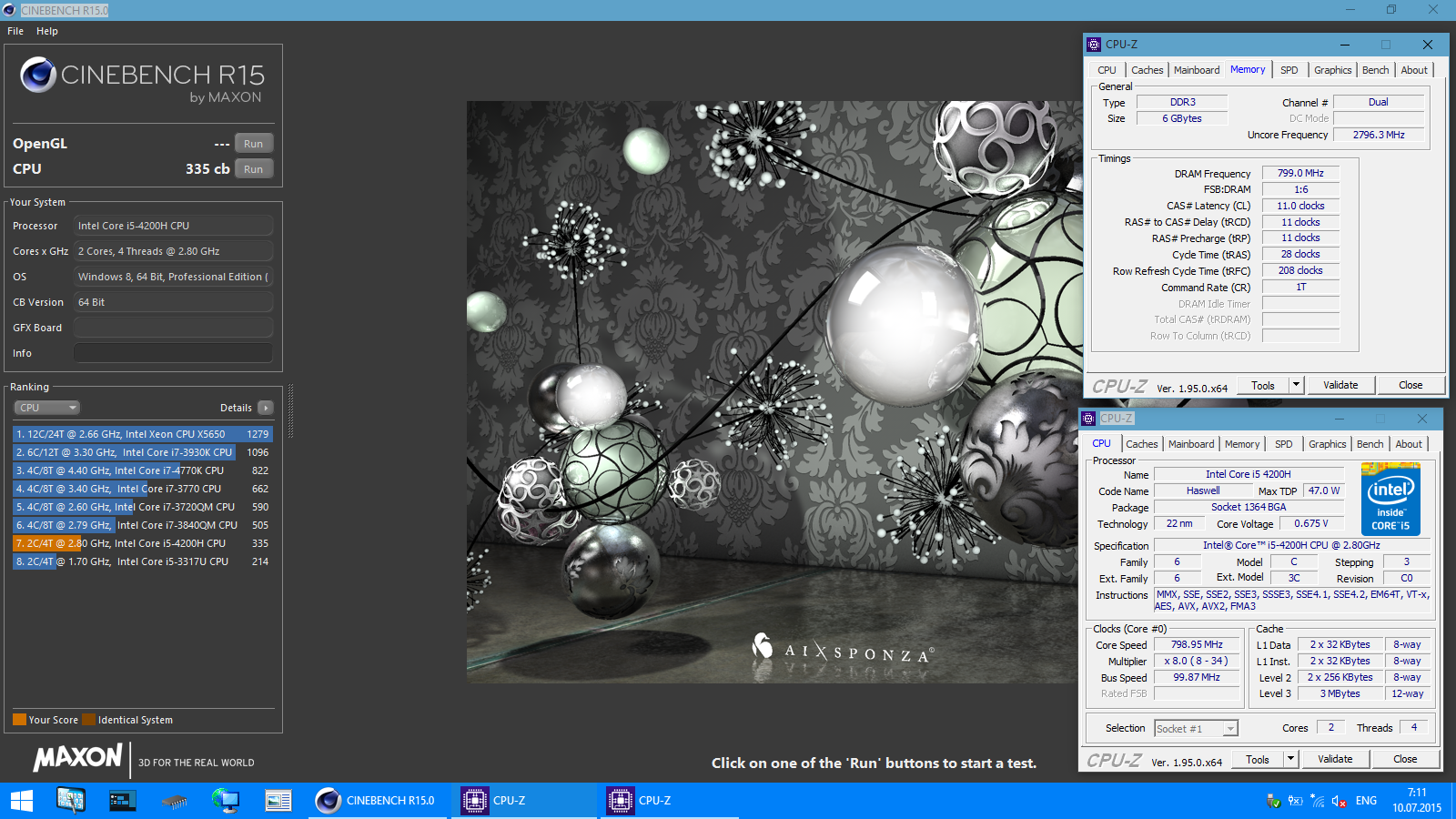
Task: Open the dark monitor-panel taskbar icon
Action: pyautogui.click(x=122, y=801)
